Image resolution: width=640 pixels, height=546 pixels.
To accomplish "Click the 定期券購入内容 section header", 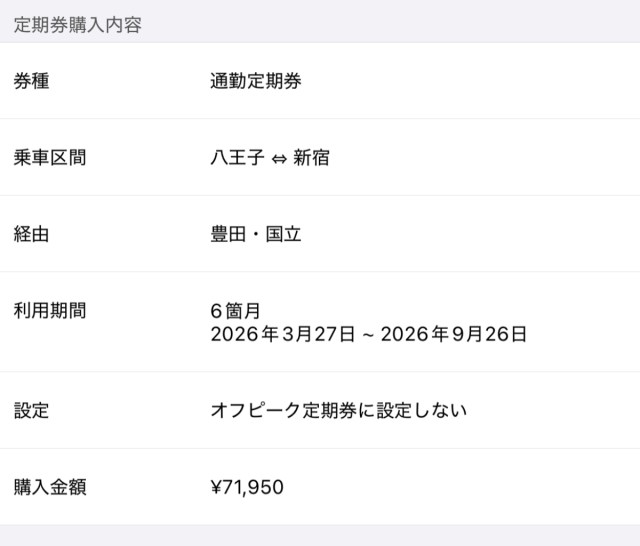I will coord(78,26).
